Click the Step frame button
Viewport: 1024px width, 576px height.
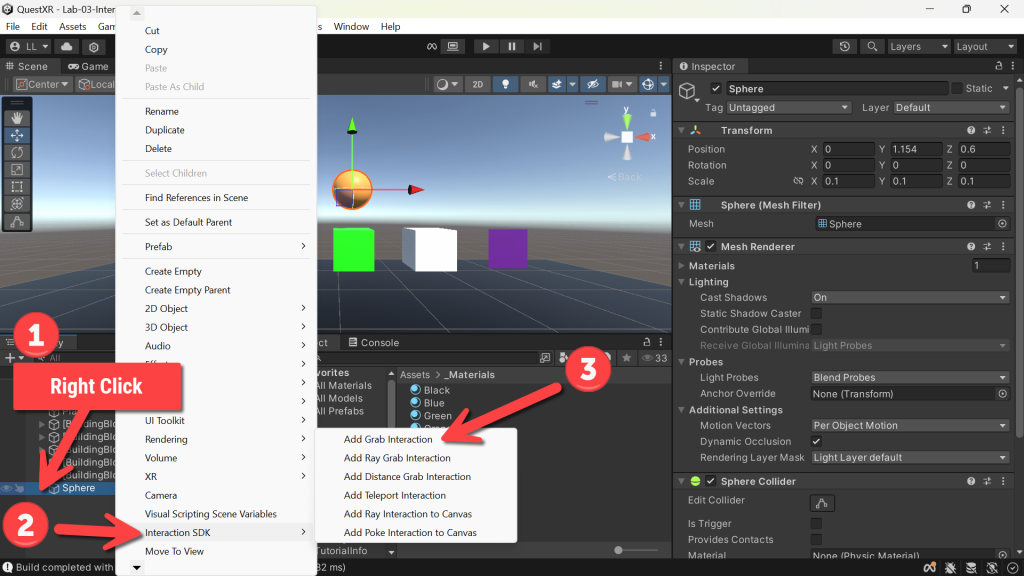(537, 46)
